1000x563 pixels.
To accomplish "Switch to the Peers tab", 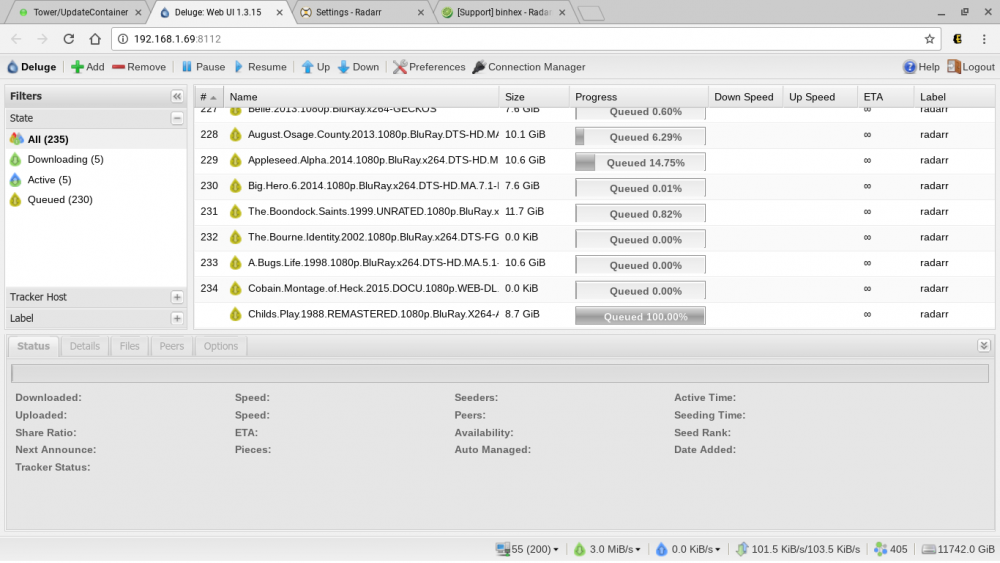I will pyautogui.click(x=172, y=346).
